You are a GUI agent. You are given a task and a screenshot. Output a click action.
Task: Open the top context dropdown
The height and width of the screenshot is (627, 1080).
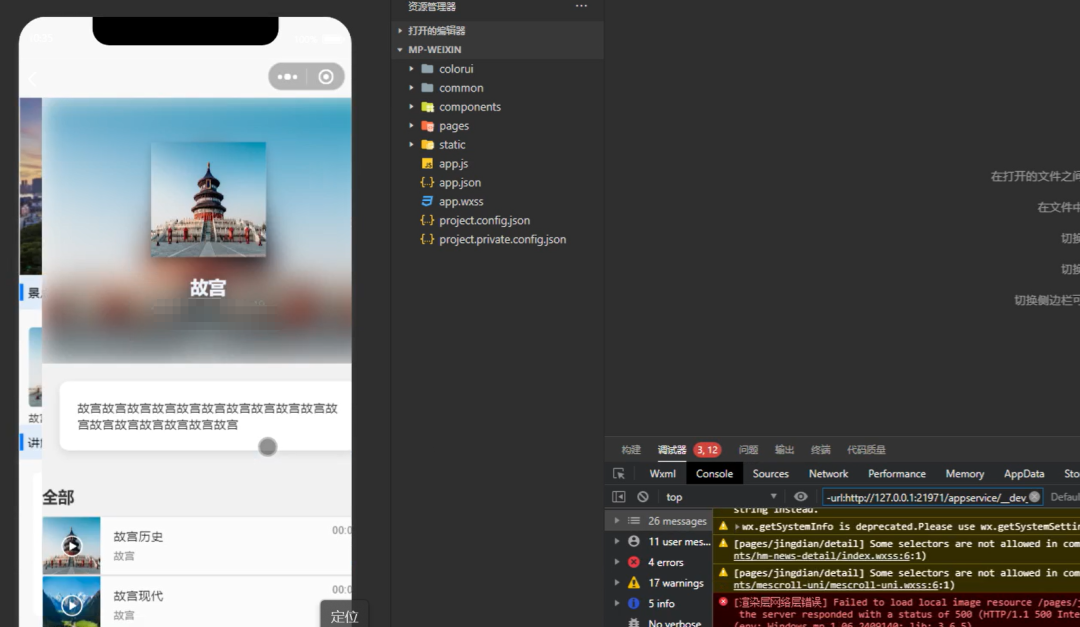[721, 497]
